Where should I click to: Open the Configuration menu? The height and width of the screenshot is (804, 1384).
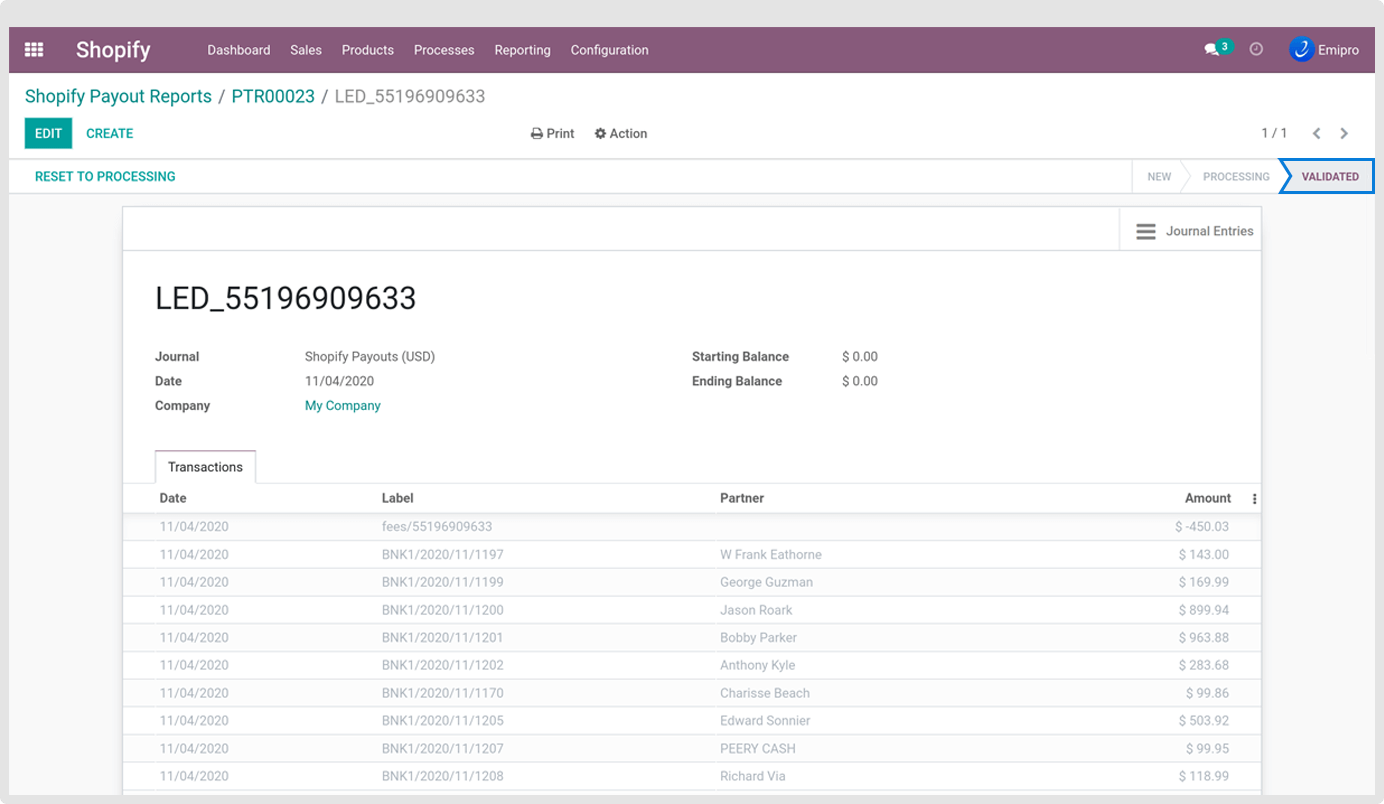(x=609, y=50)
